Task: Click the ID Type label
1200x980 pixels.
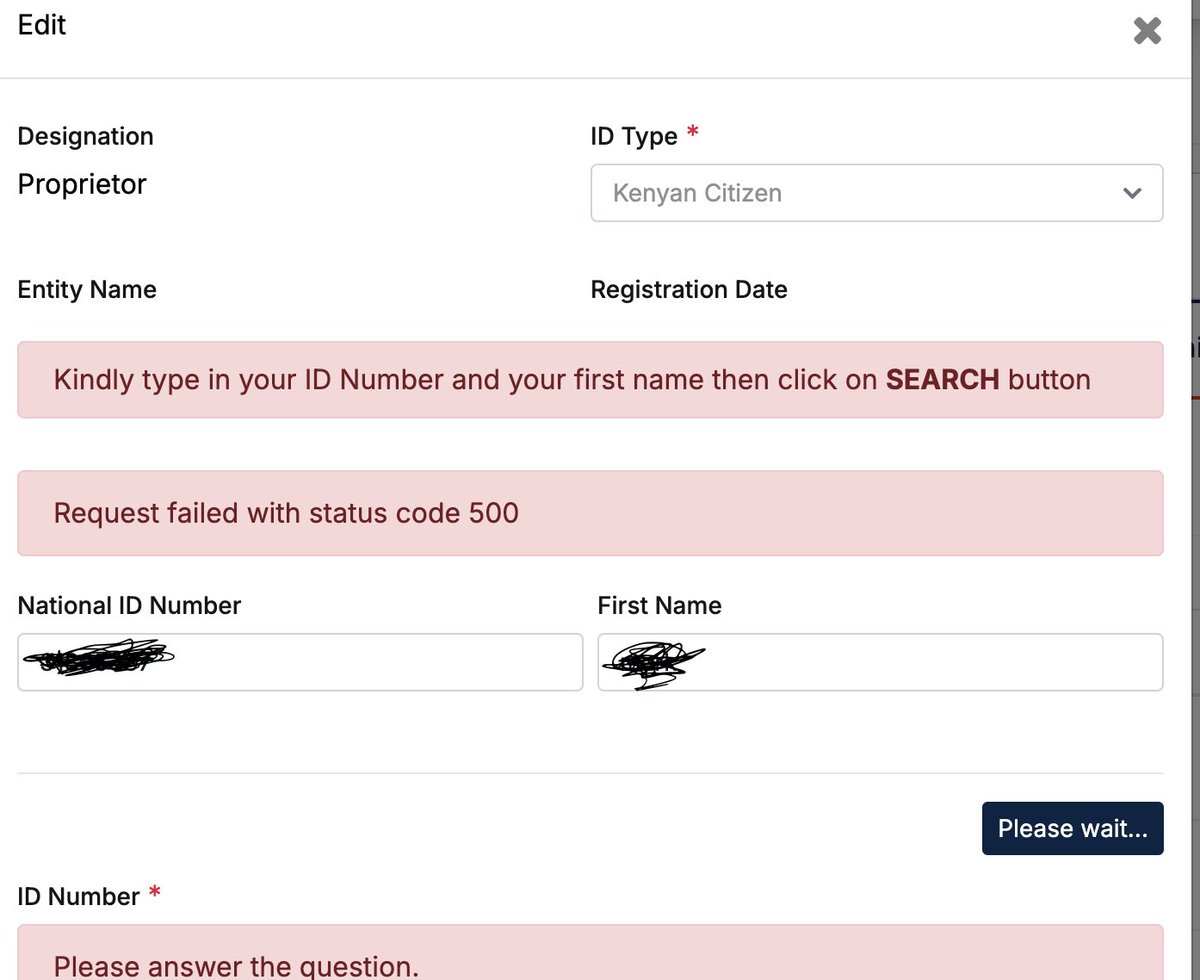Action: point(644,136)
